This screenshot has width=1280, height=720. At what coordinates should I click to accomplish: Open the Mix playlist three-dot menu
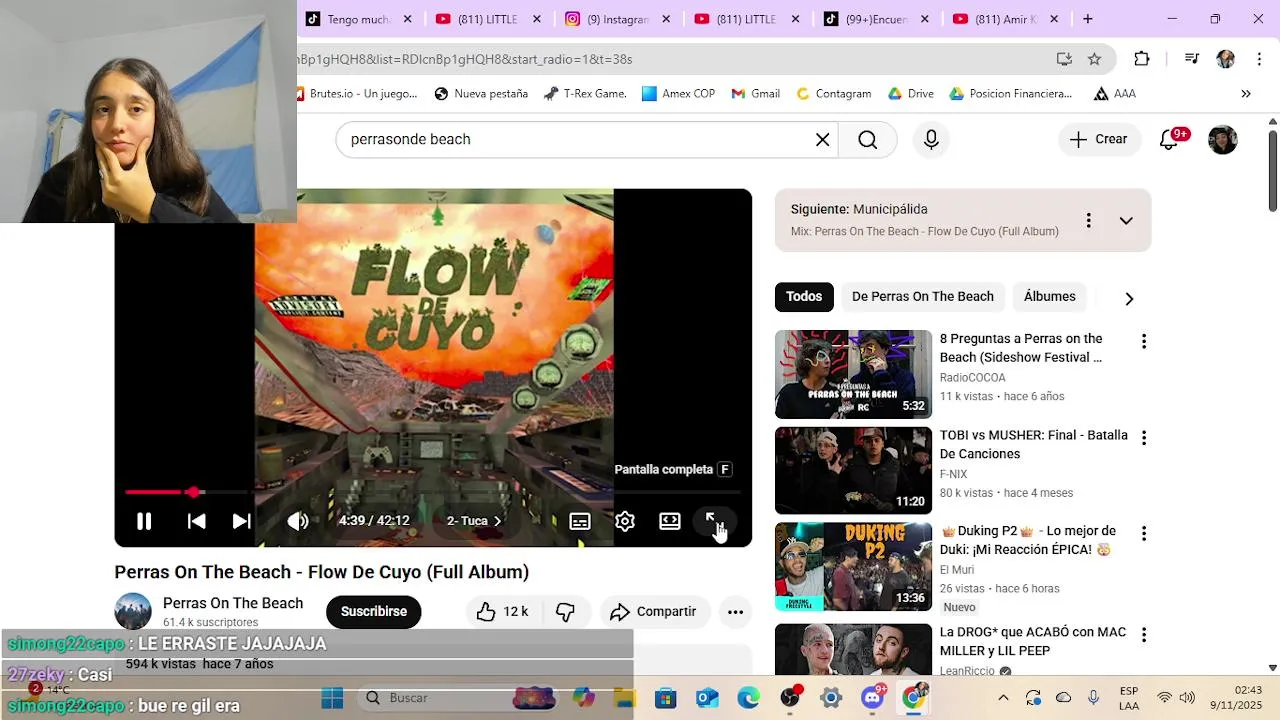[1088, 220]
